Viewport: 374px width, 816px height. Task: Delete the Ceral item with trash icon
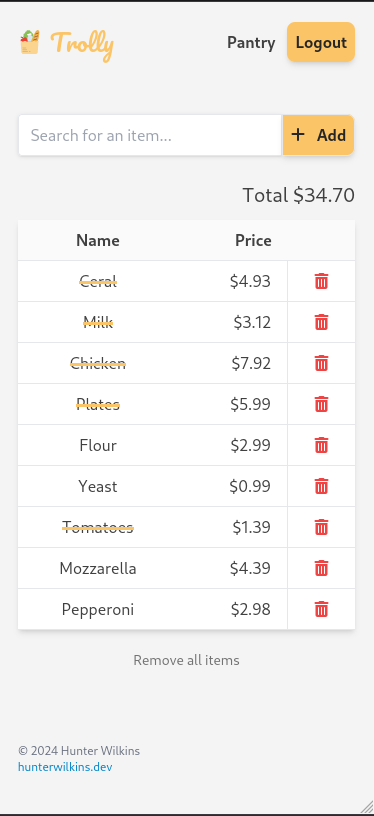[x=321, y=281]
